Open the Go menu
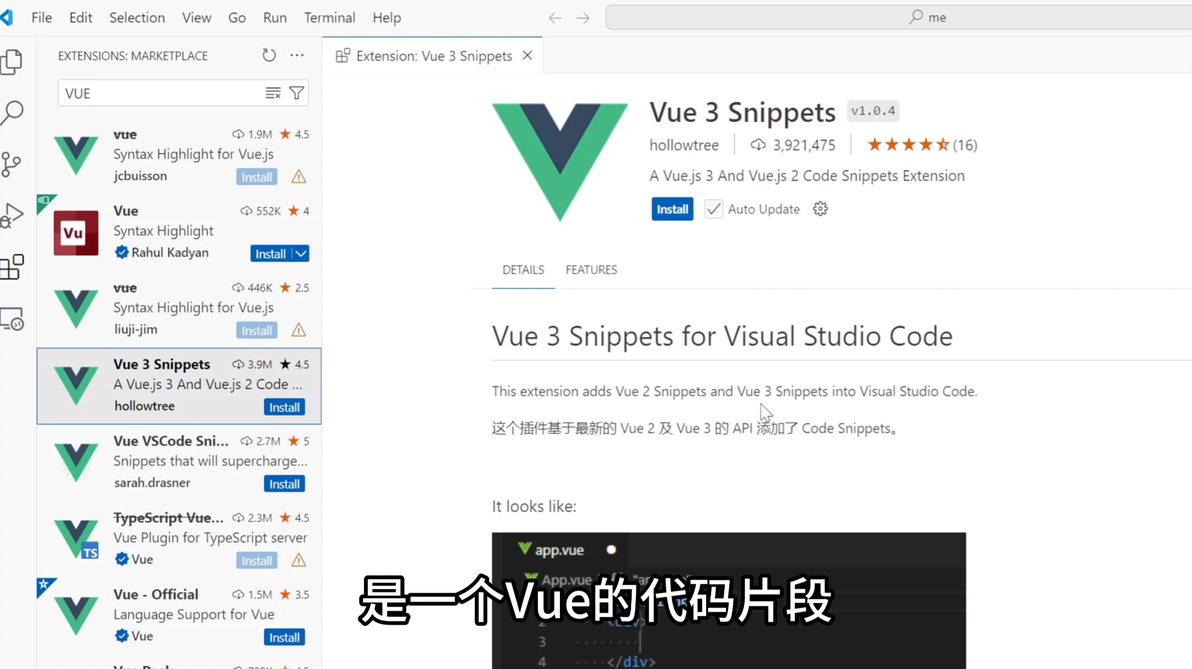Image resolution: width=1192 pixels, height=669 pixels. (x=237, y=17)
